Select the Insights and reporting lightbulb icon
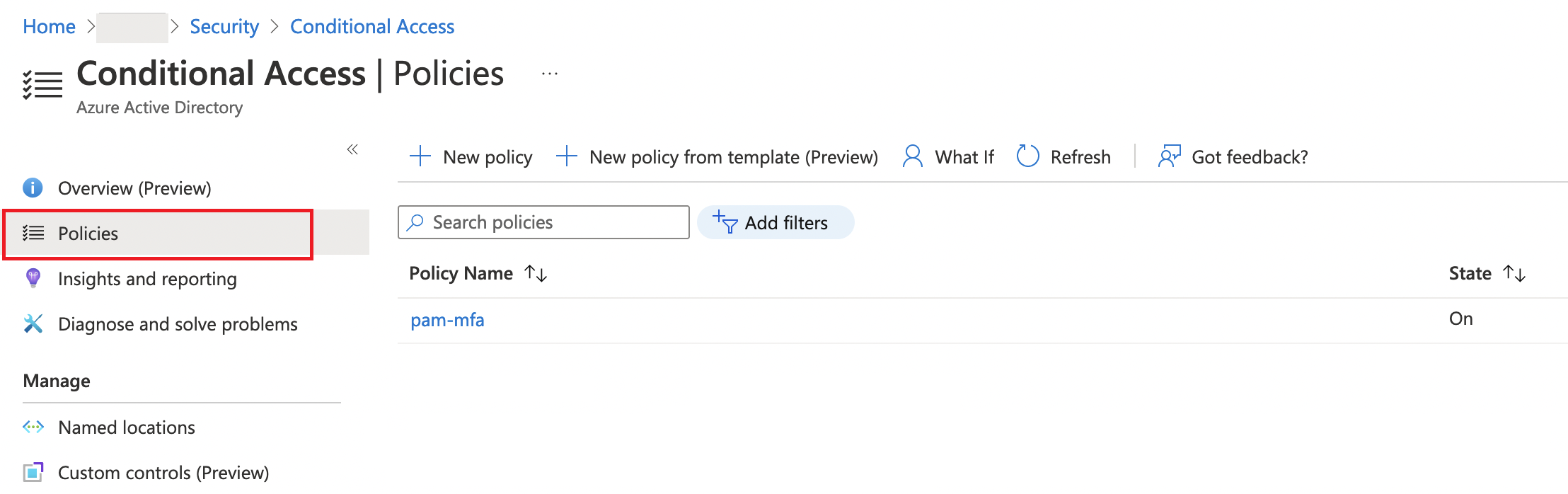 (x=32, y=278)
